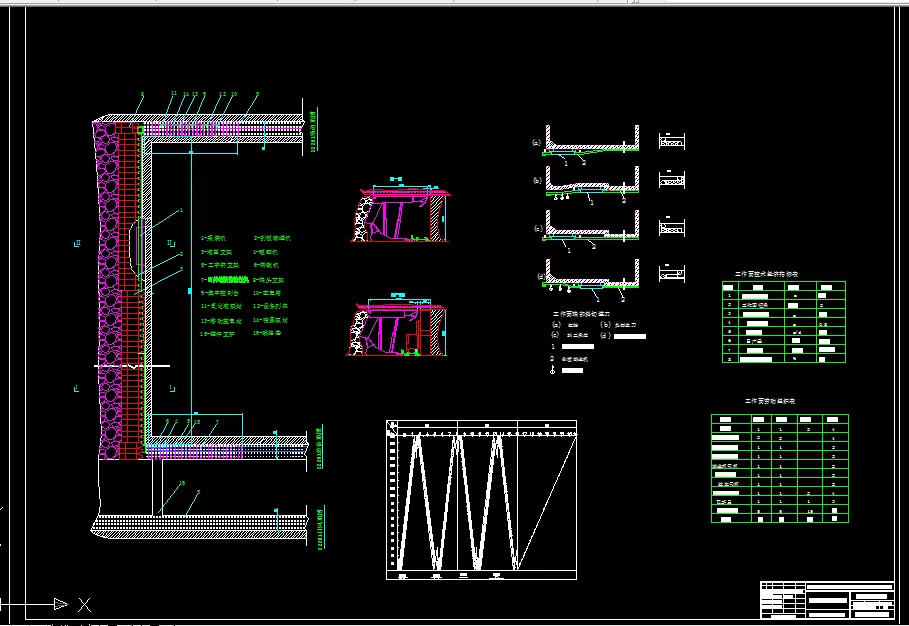Image resolution: width=909 pixels, height=626 pixels.
Task: Click the zigzag cycle chart
Action: click(481, 500)
